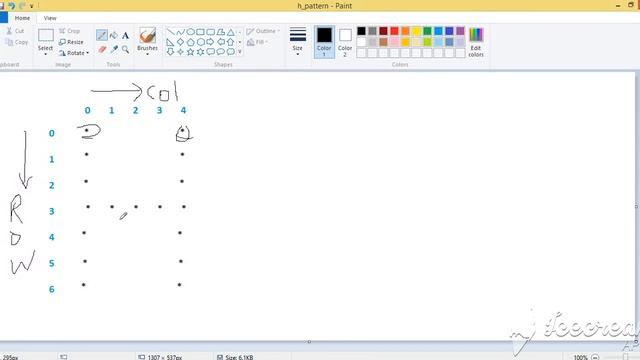Activate the Color 2 background button
This screenshot has width=640, height=360.
click(x=345, y=42)
